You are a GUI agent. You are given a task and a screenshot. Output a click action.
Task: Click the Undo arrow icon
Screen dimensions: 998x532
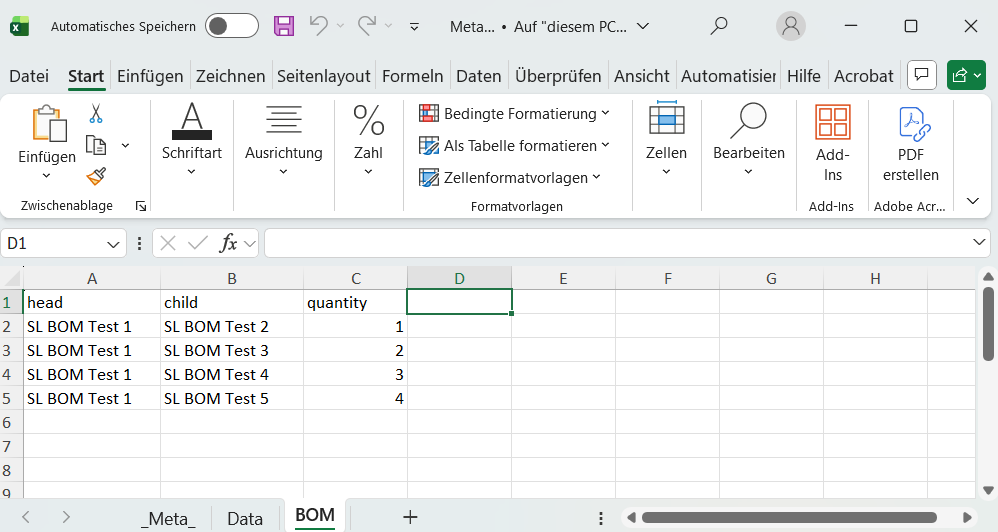pos(319,26)
